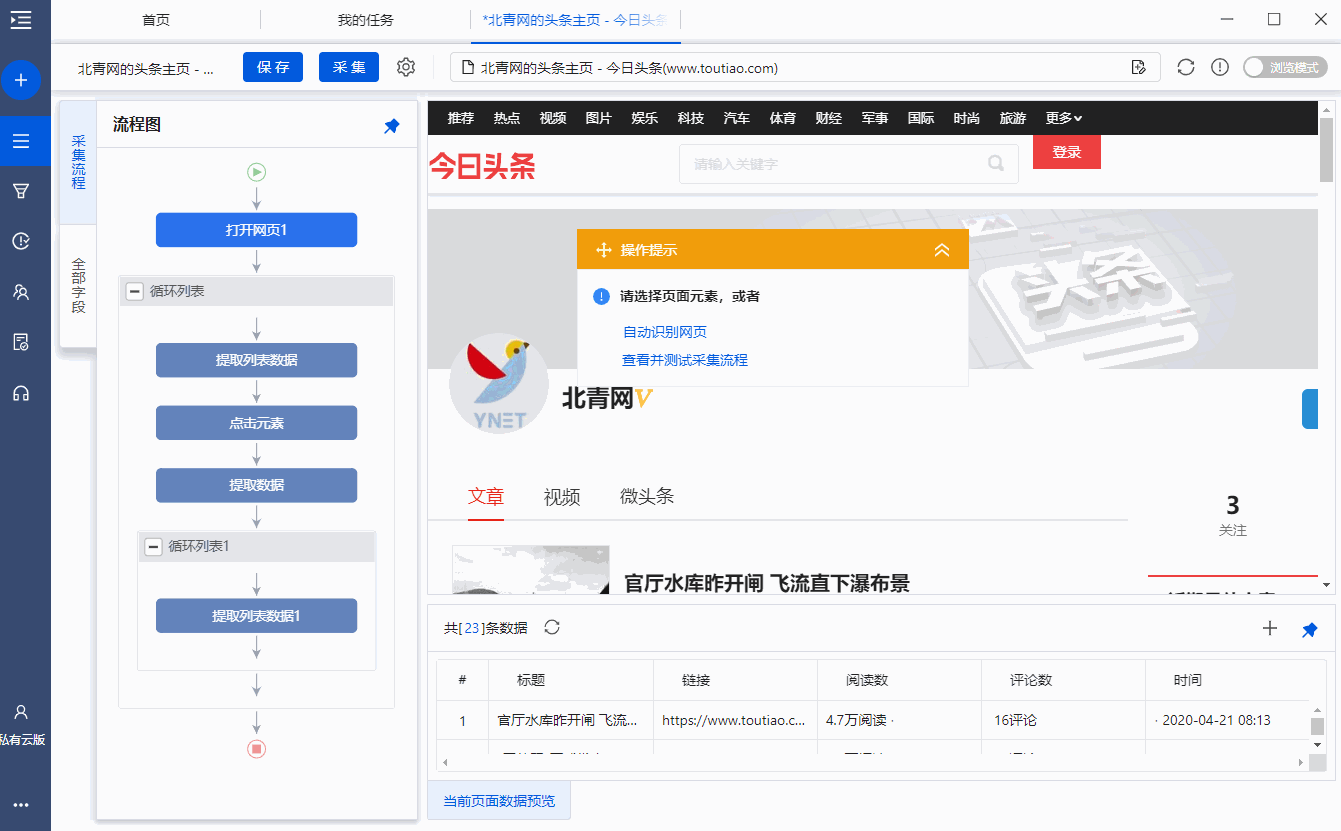Open the team users sidebar icon
1341x831 pixels.
tap(21, 292)
